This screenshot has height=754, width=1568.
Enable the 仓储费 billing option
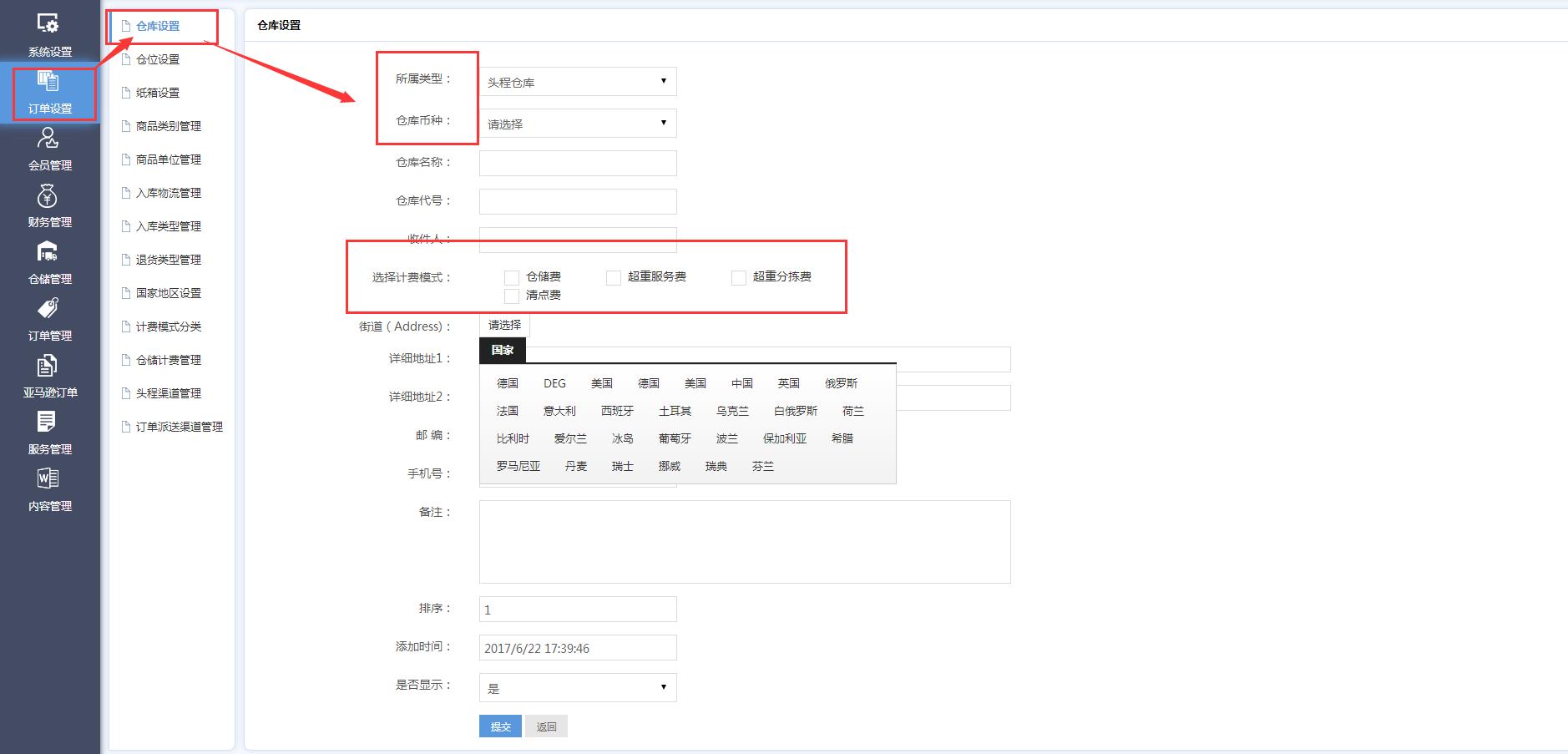tap(511, 276)
